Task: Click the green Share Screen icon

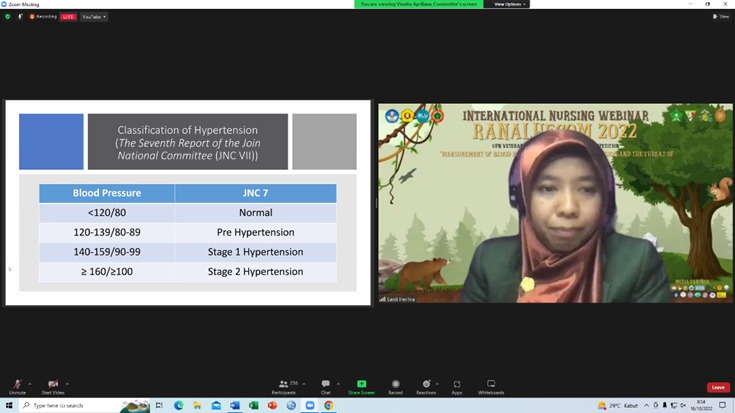Action: (361, 384)
